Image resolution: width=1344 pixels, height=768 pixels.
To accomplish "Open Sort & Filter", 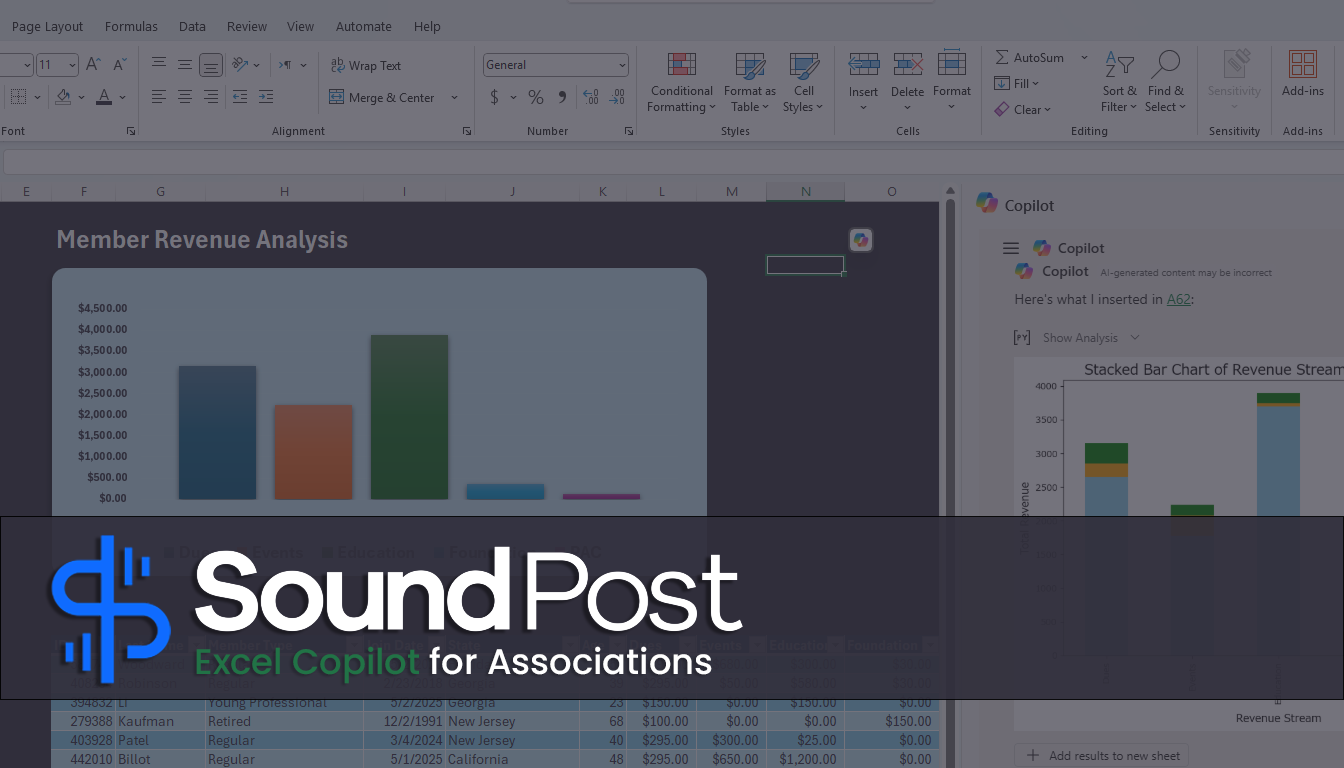I will 1119,83.
